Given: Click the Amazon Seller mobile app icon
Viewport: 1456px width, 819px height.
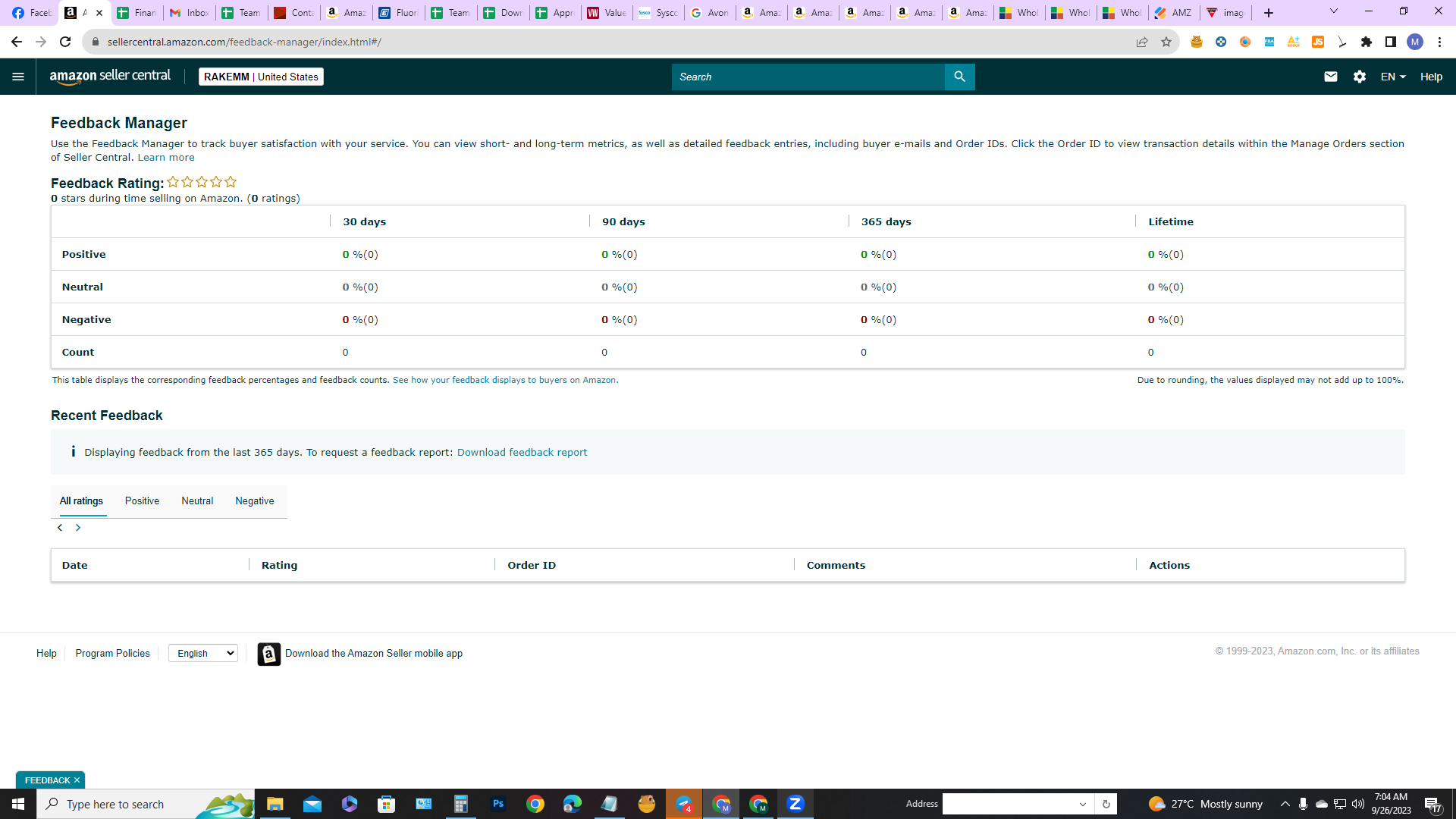Looking at the screenshot, I should pos(269,654).
